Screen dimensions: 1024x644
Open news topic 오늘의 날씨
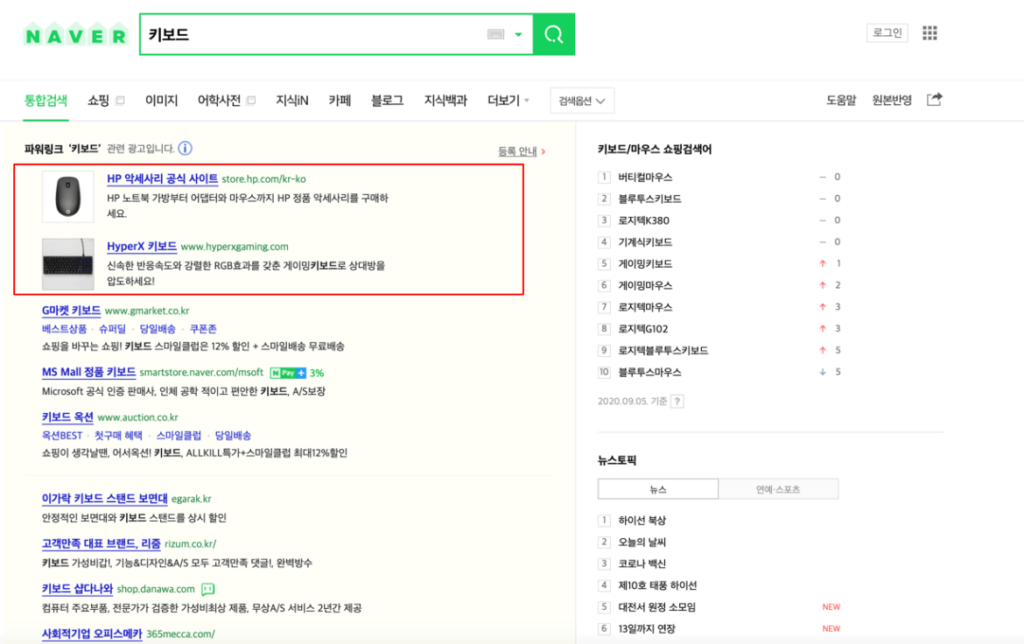pos(642,541)
